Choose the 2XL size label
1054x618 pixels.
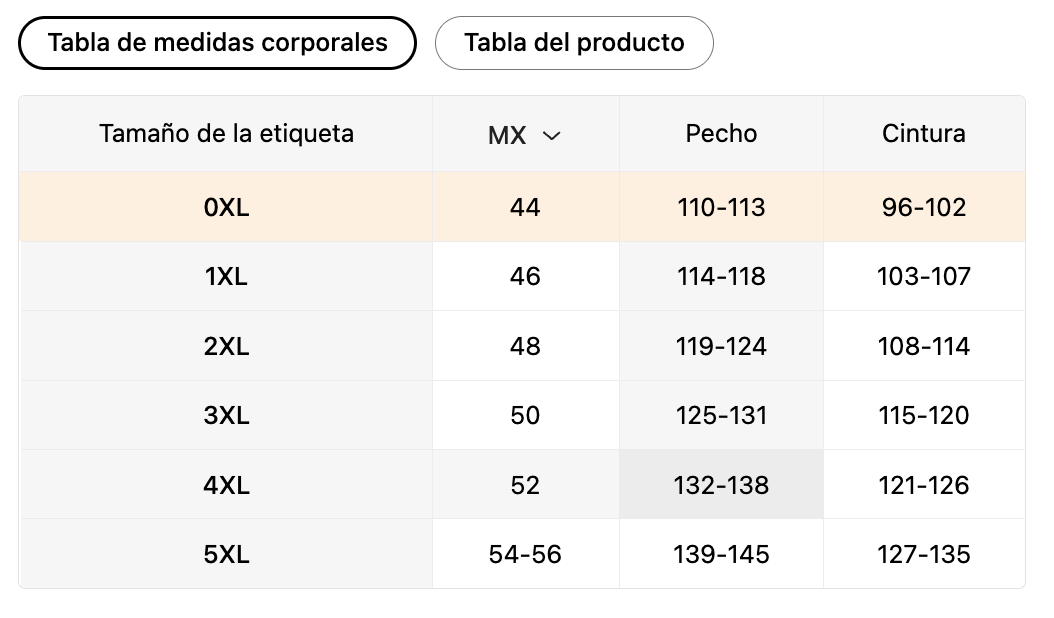(x=227, y=346)
